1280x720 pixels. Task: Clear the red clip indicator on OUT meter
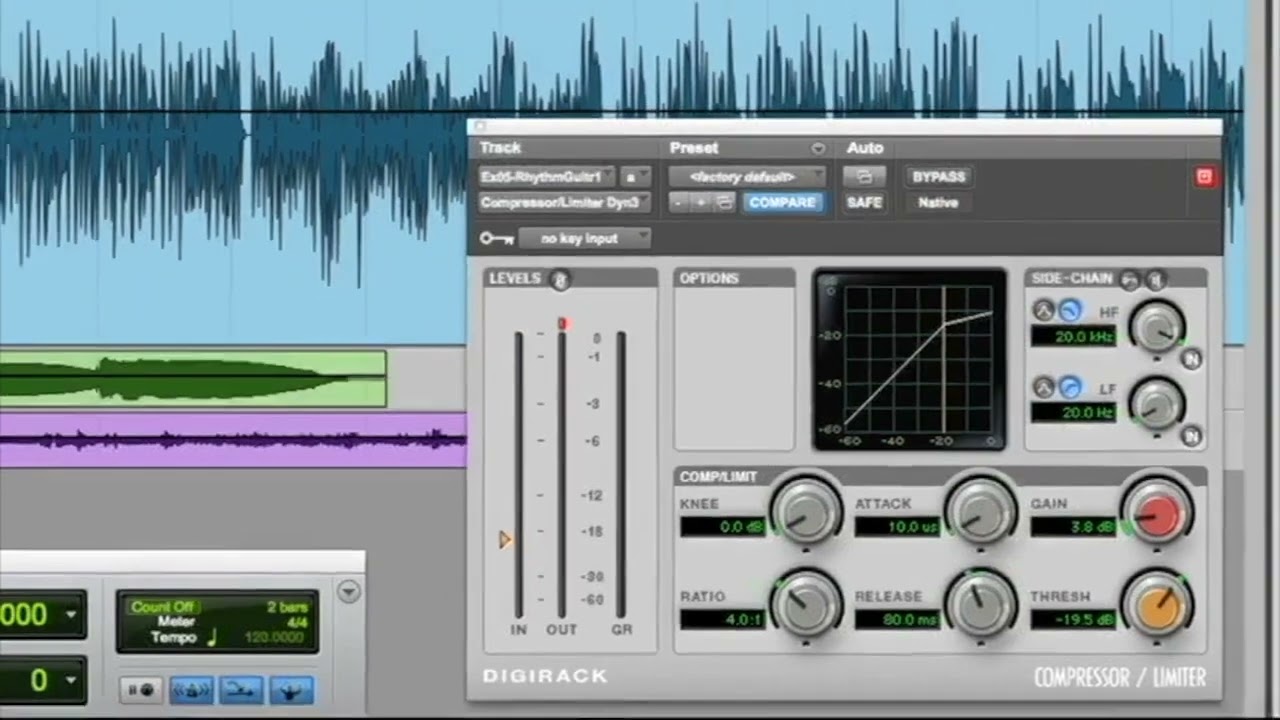point(562,323)
